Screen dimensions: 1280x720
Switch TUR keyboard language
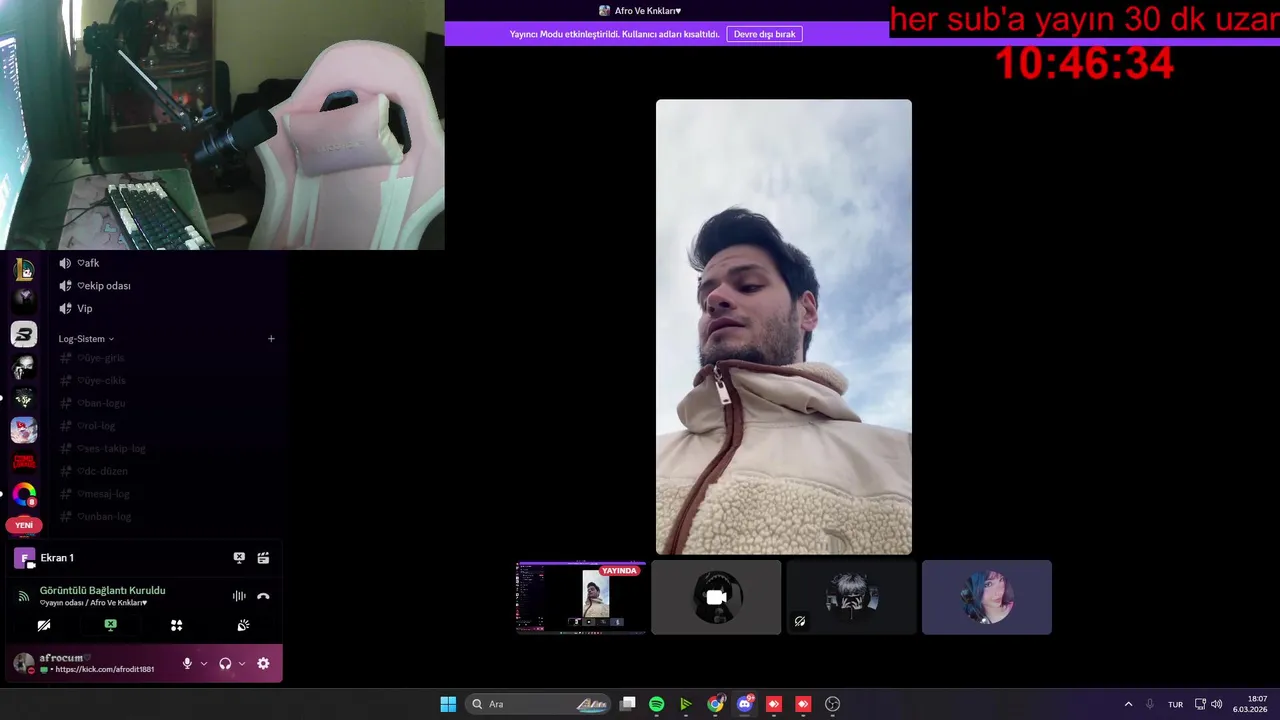click(x=1176, y=704)
